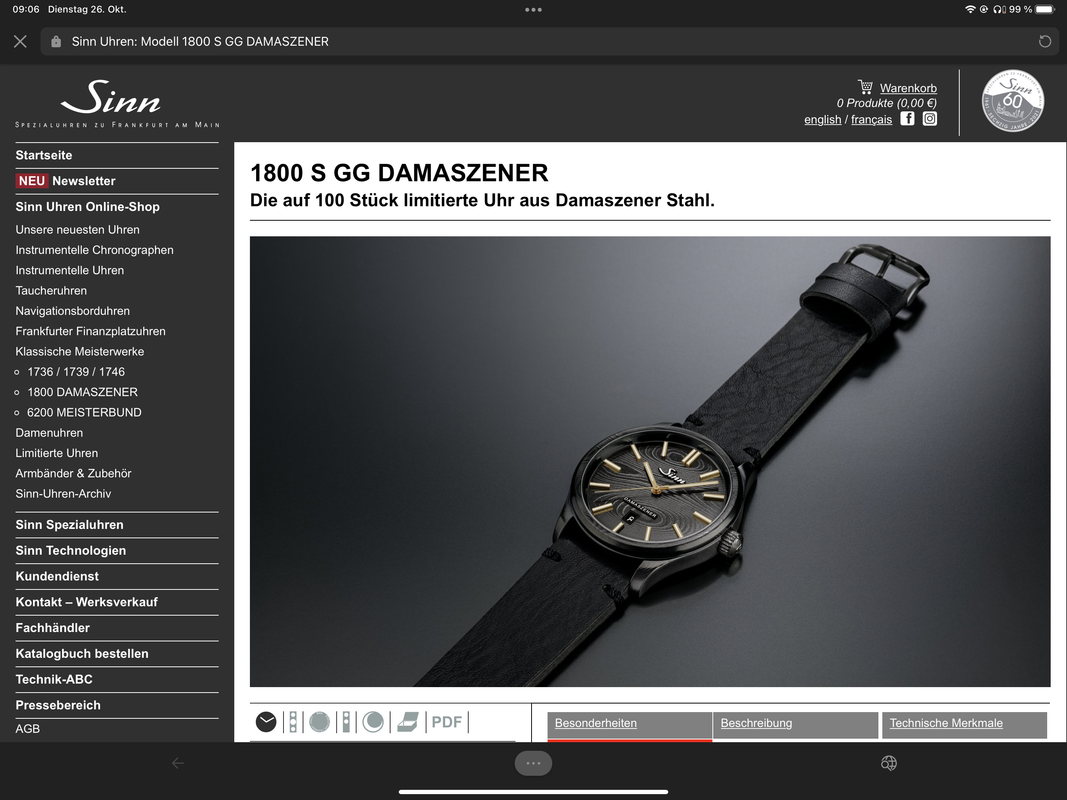Open Kontakt – Werksverkauf page
1067x800 pixels.
(x=86, y=603)
